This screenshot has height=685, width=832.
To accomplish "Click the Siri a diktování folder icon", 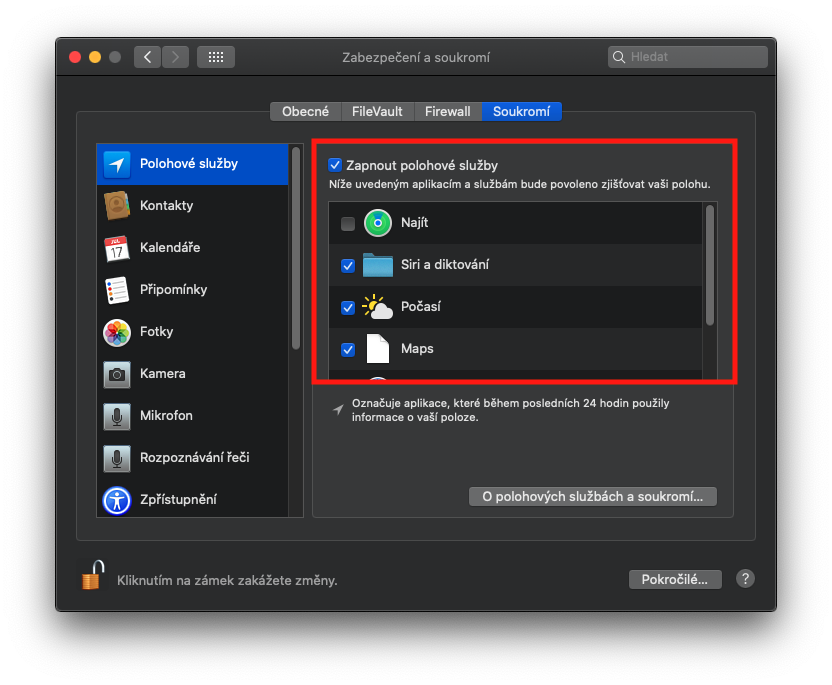I will point(378,265).
